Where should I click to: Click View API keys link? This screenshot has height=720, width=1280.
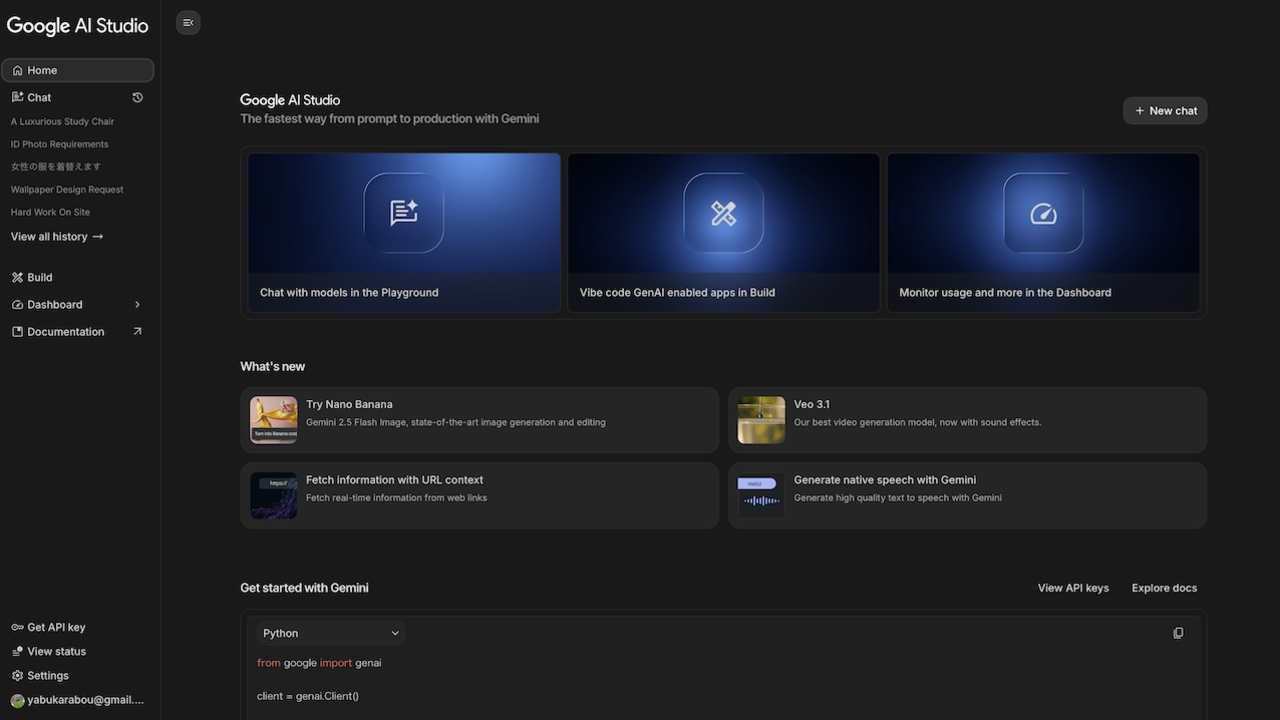point(1073,588)
